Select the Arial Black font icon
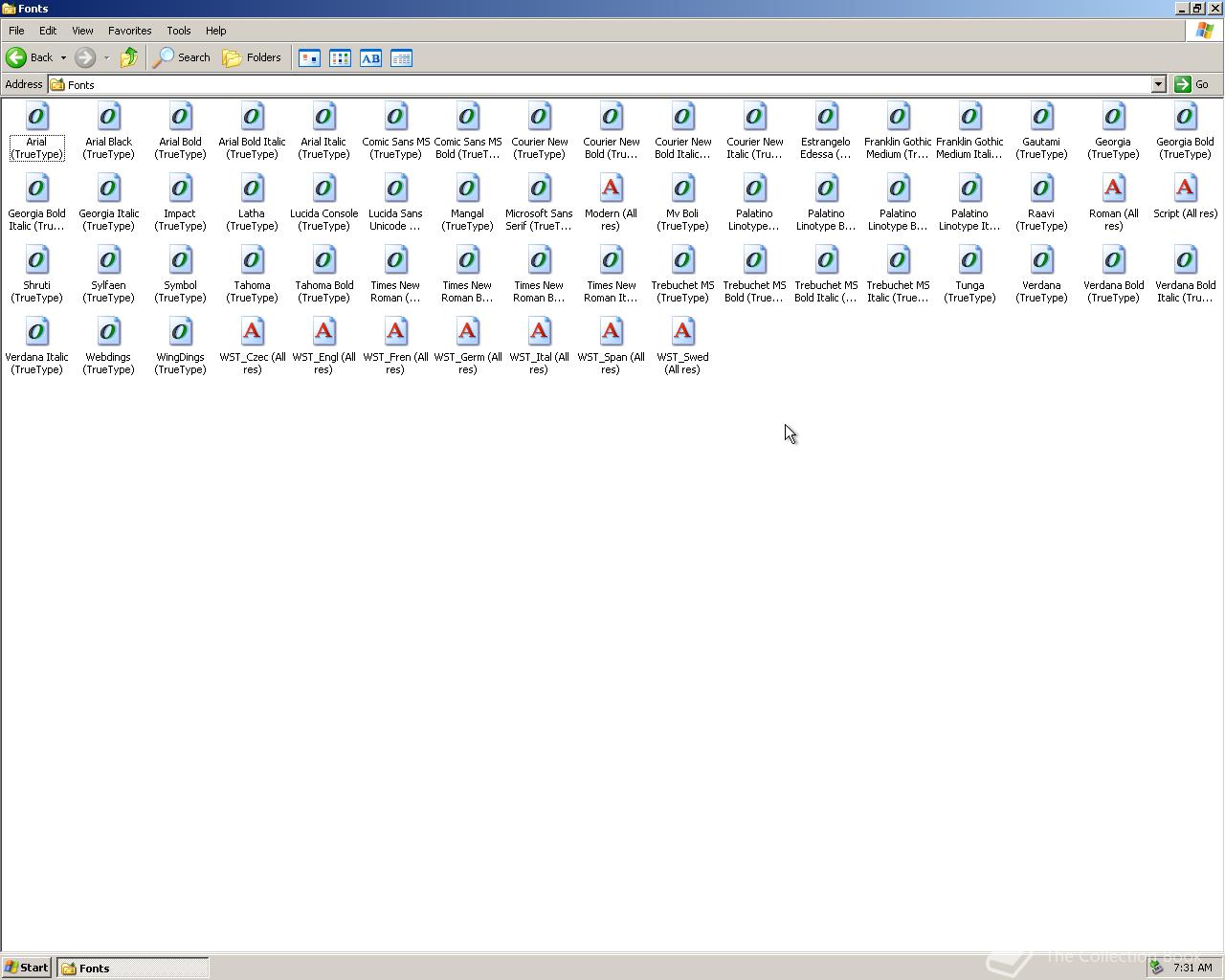The width and height of the screenshot is (1225, 980). [x=108, y=117]
